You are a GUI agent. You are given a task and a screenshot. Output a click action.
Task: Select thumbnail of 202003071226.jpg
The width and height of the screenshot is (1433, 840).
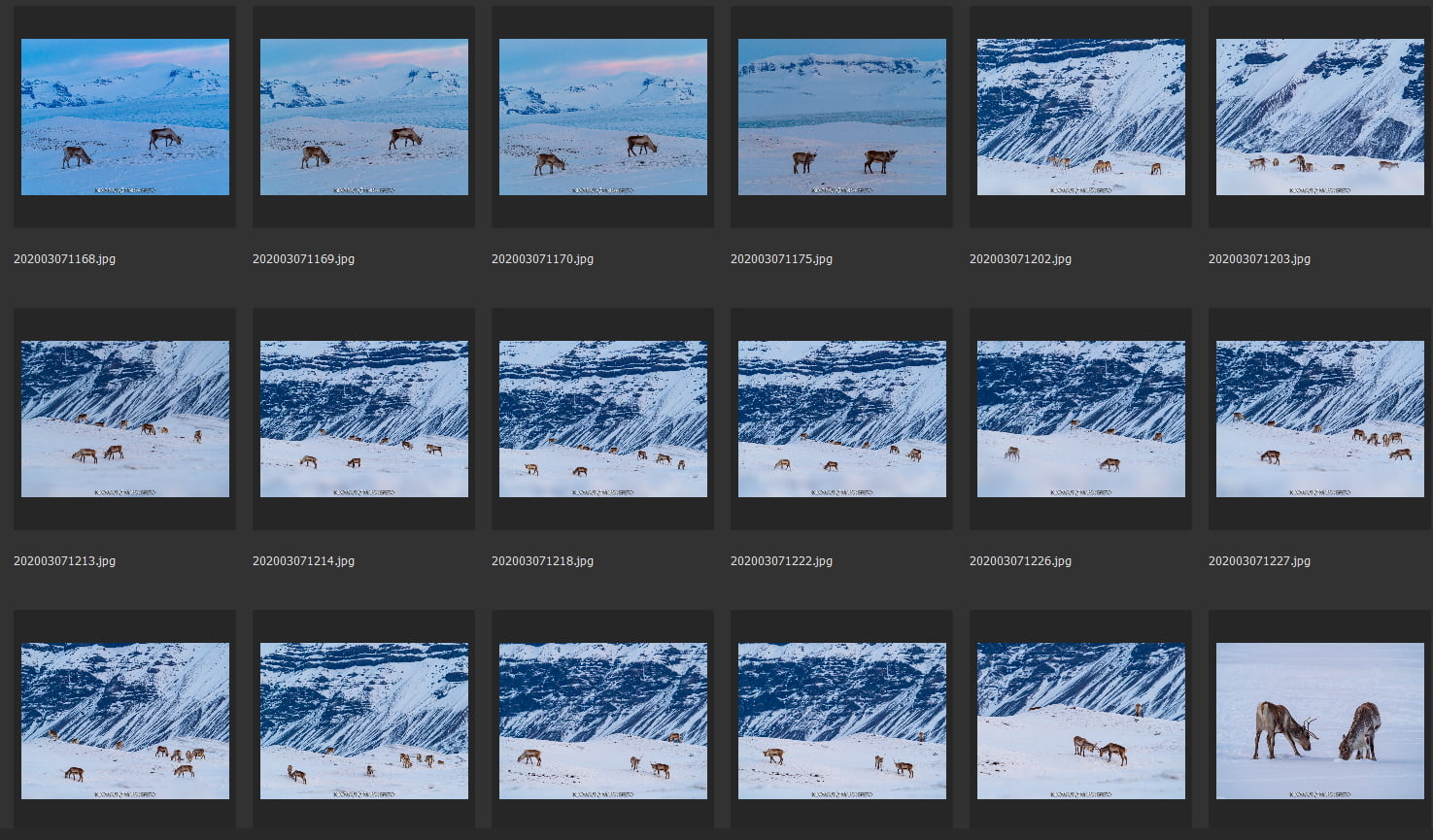tap(1081, 419)
